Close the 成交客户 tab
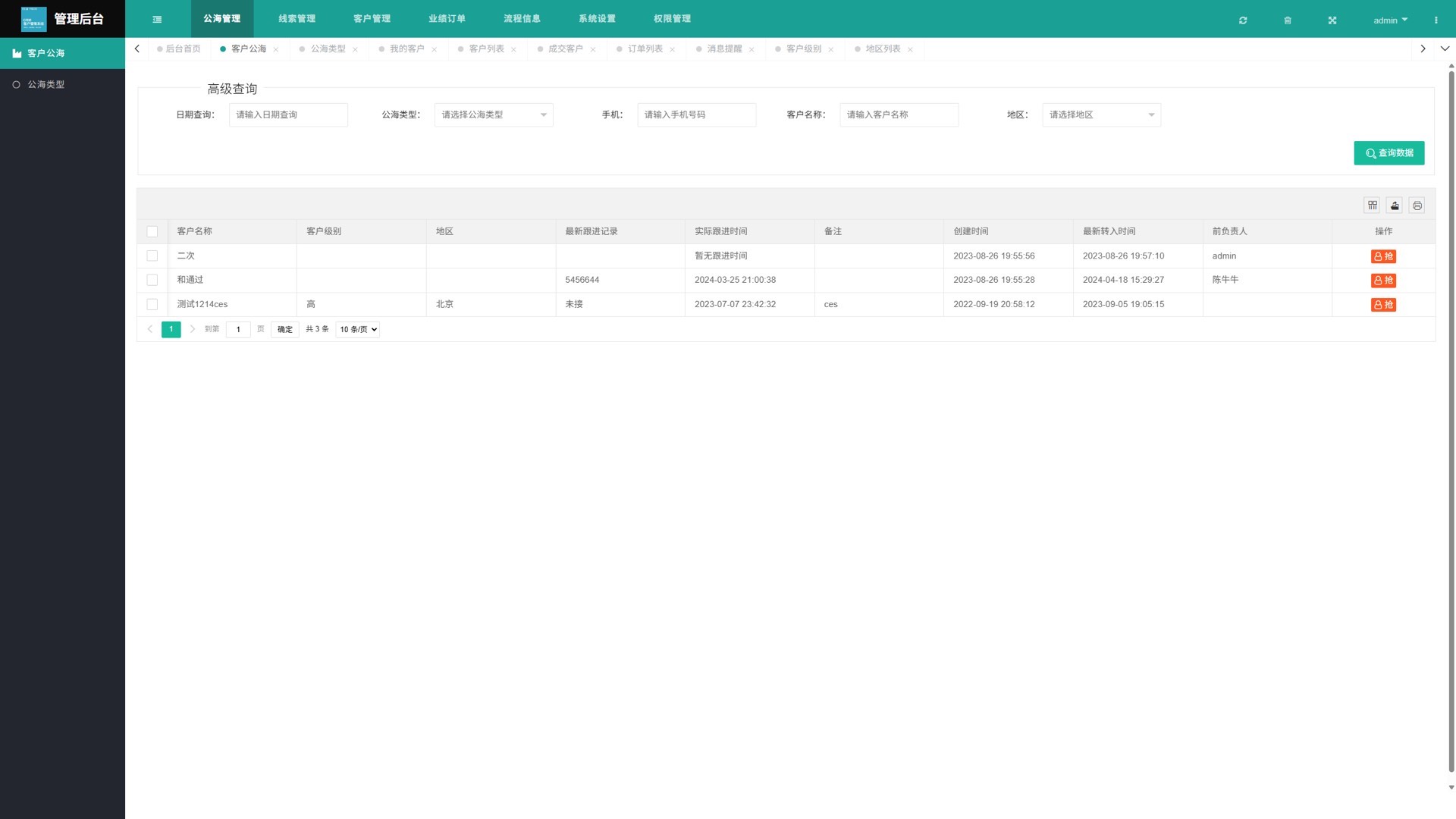Screen dimensions: 1456x819 coord(593,49)
